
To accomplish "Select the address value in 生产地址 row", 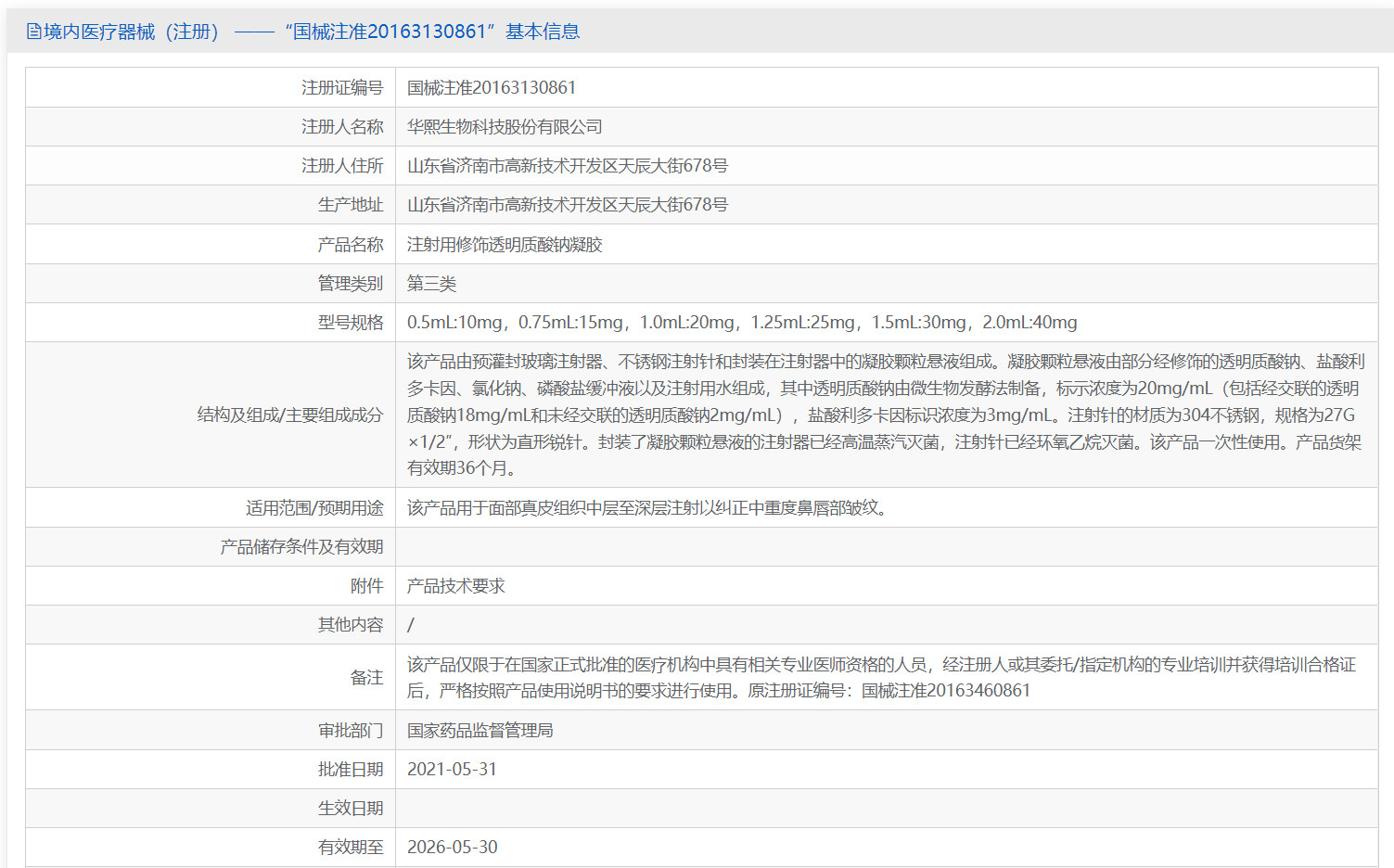I will (x=568, y=205).
